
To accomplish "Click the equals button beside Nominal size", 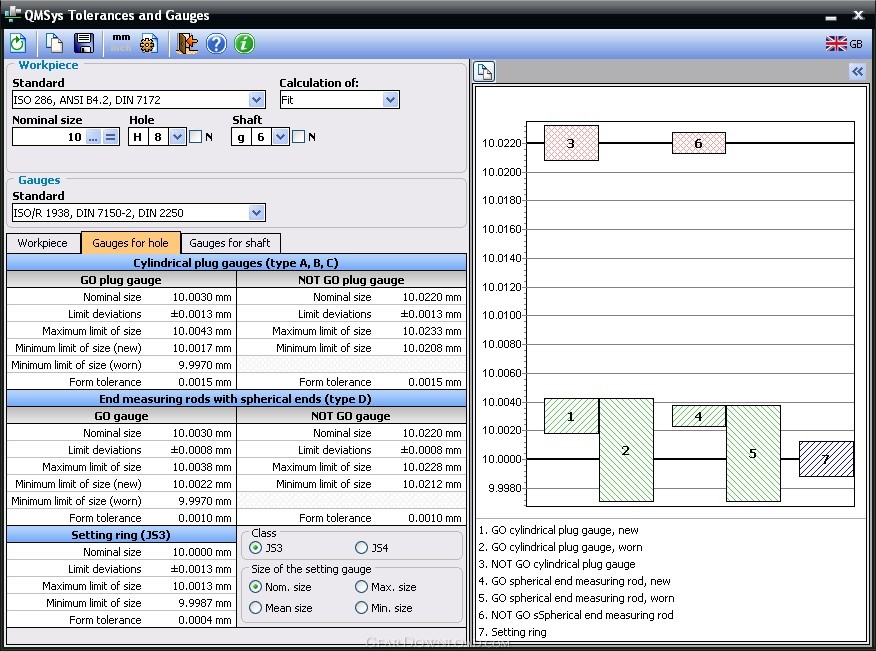I will click(x=111, y=137).
